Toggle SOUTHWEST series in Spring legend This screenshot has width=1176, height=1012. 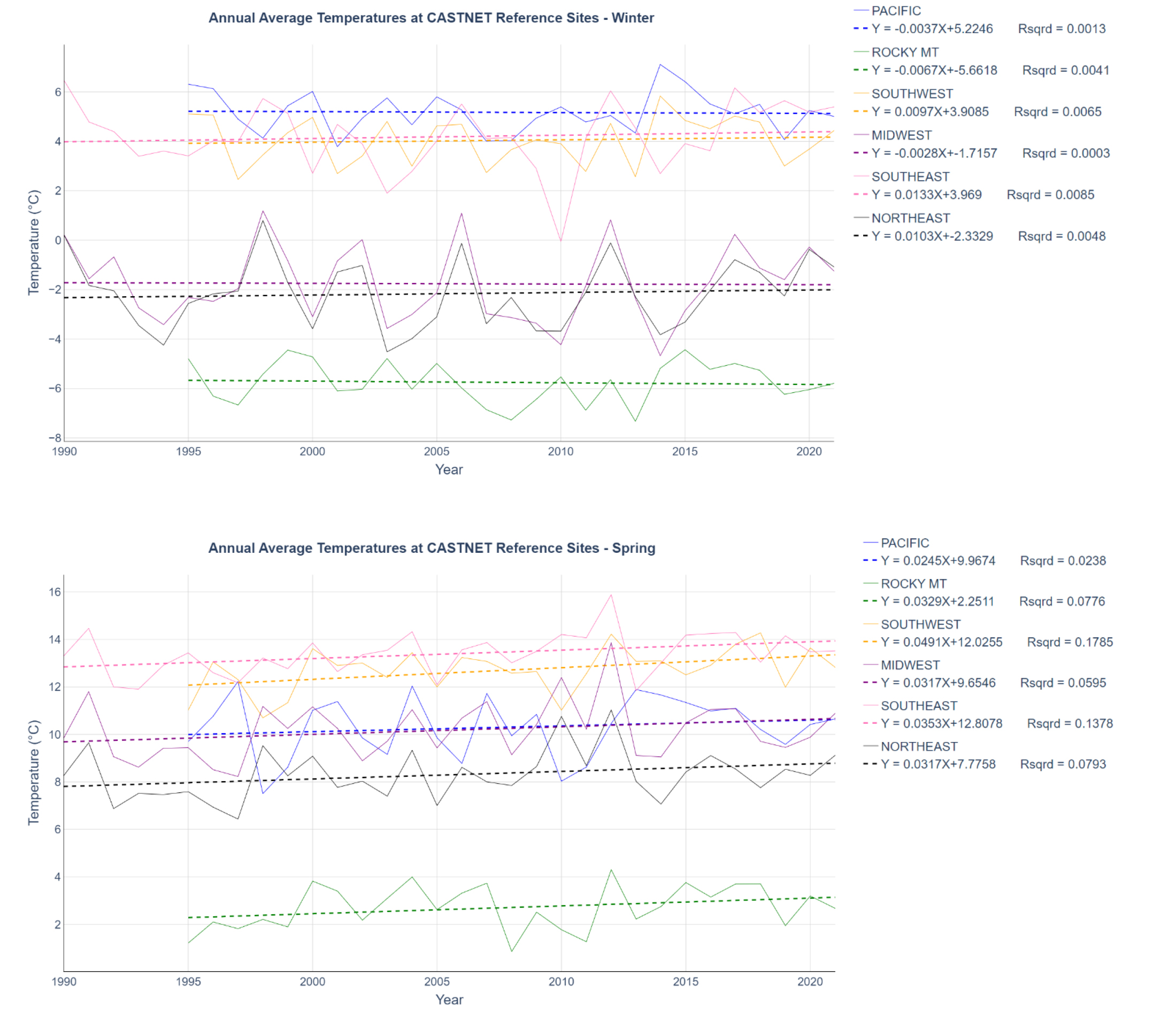pos(920,624)
